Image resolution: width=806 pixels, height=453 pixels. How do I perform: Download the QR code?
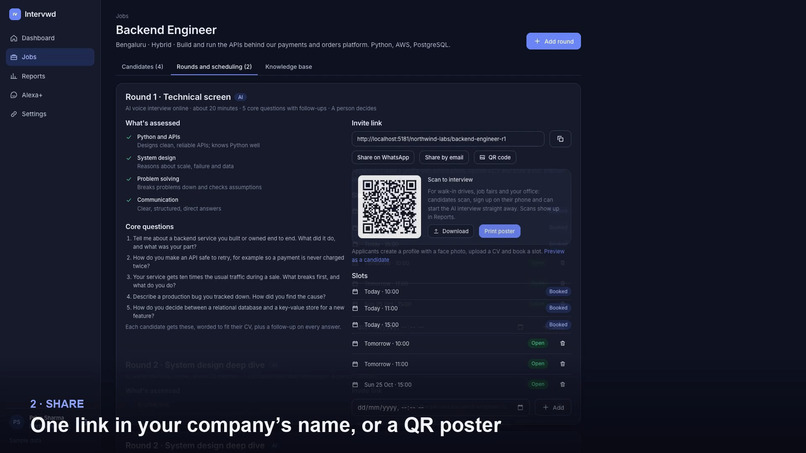tap(451, 231)
